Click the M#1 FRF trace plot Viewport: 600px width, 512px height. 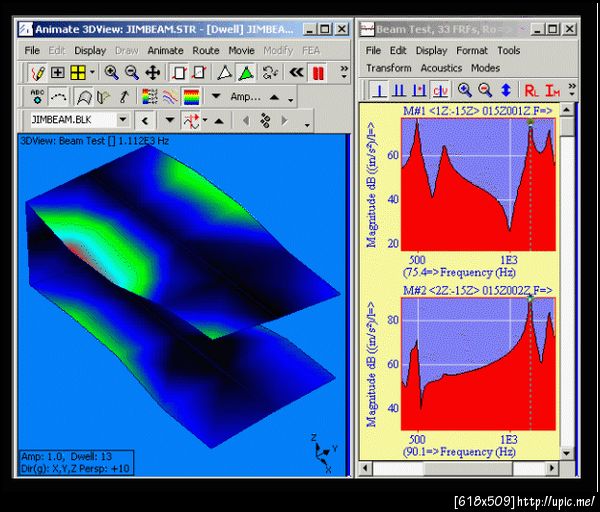click(x=478, y=184)
